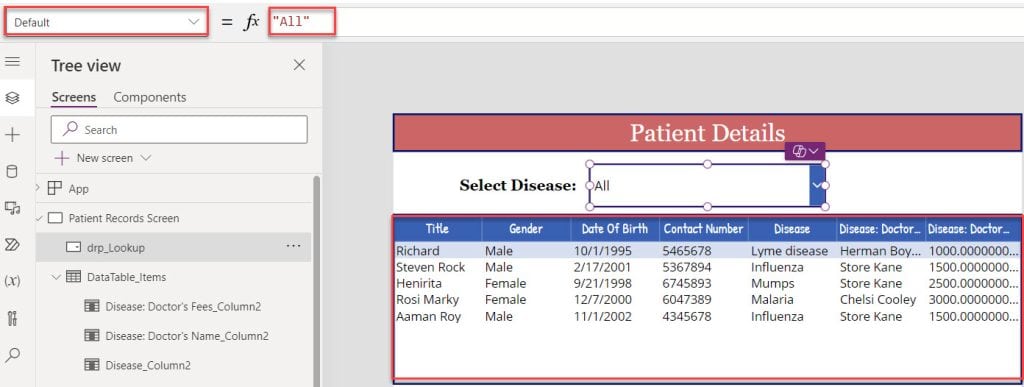1024x387 pixels.
Task: Select the Henirita row
Action: click(x=707, y=283)
